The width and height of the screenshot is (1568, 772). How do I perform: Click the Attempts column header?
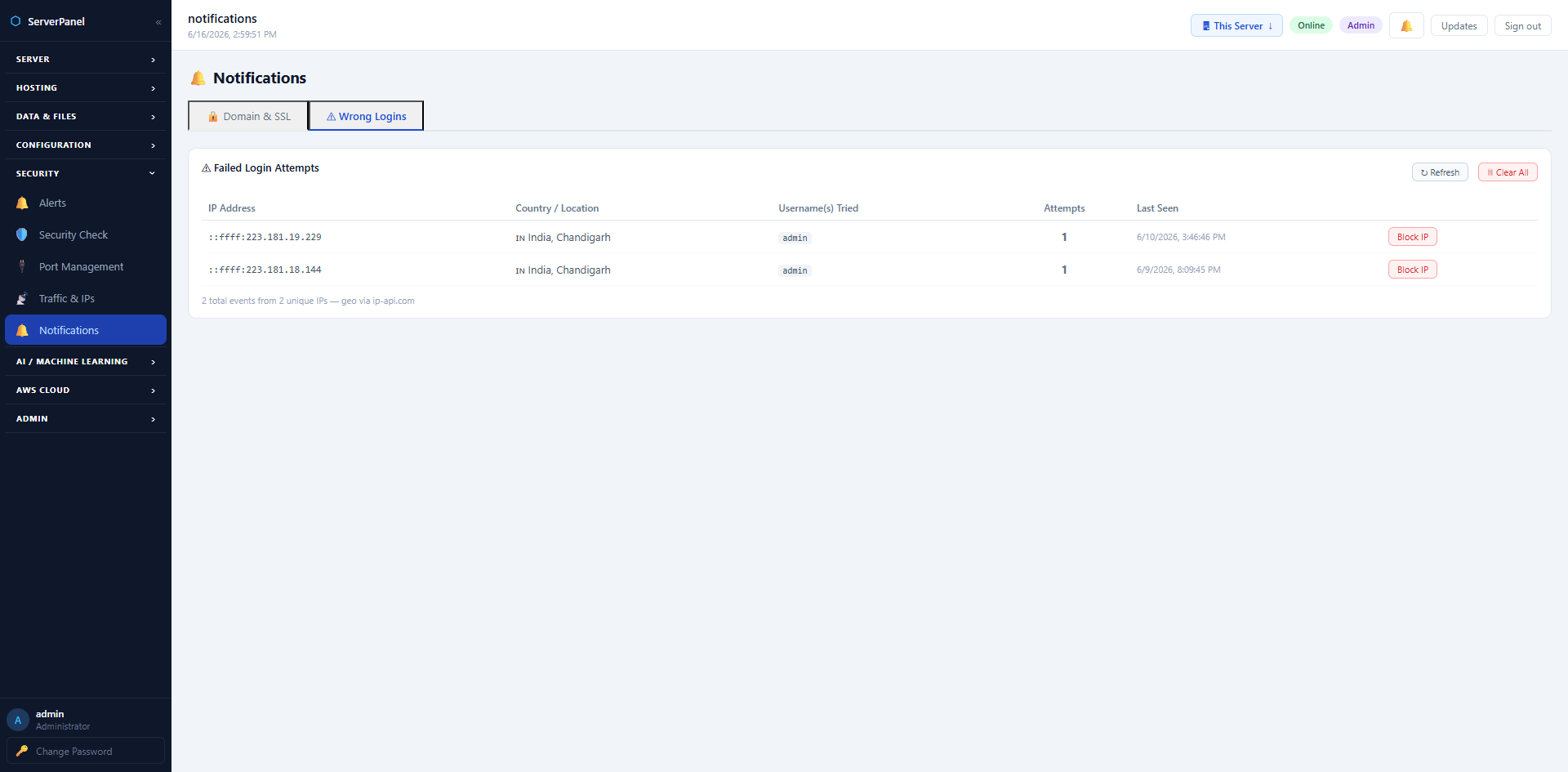click(x=1064, y=208)
